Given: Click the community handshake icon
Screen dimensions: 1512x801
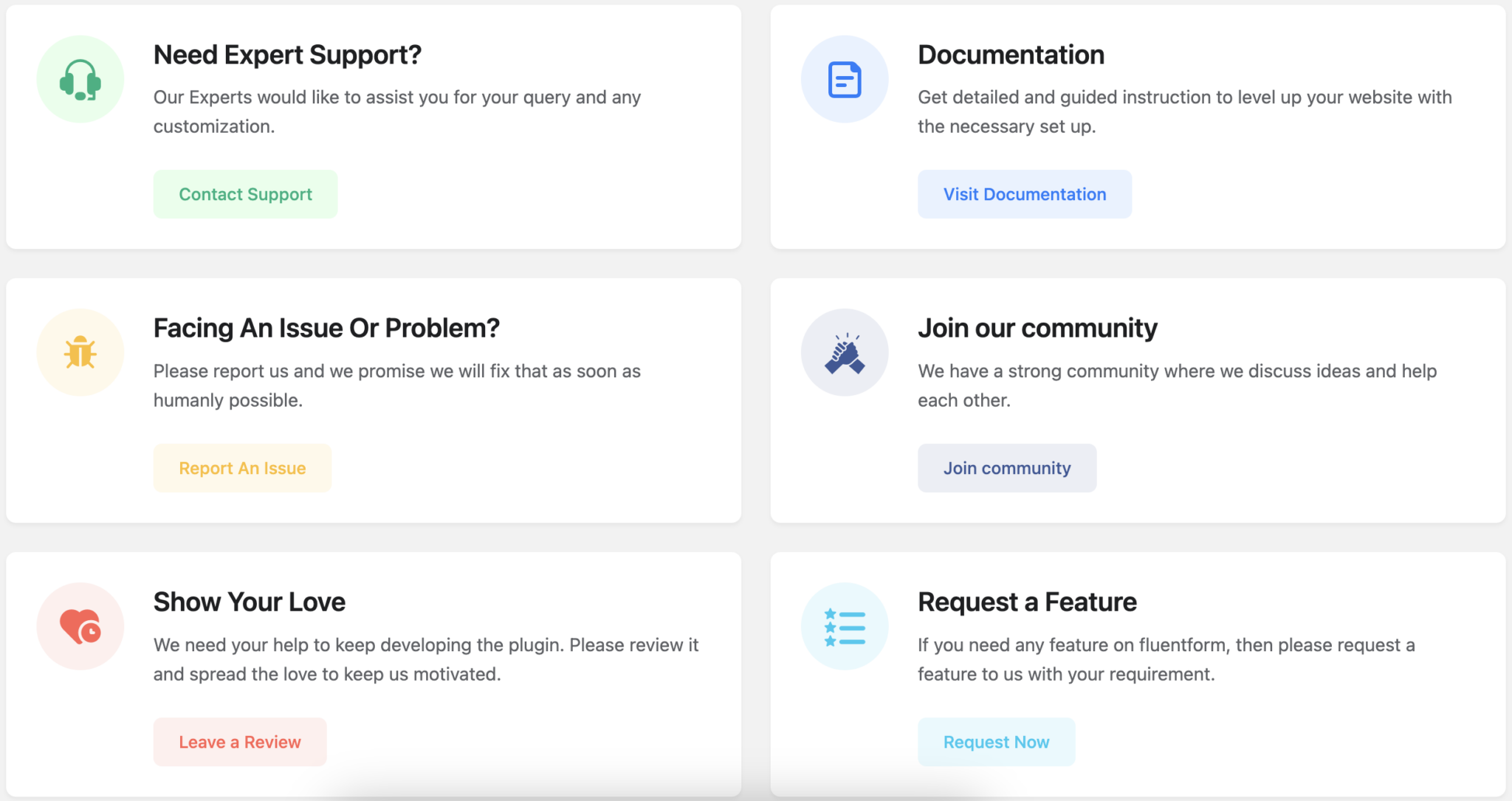Looking at the screenshot, I should click(845, 352).
